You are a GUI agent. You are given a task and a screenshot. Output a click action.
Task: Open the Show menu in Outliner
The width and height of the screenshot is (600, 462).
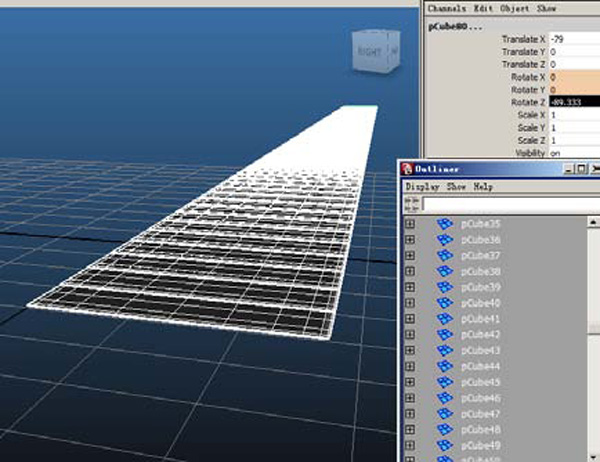pyautogui.click(x=457, y=187)
